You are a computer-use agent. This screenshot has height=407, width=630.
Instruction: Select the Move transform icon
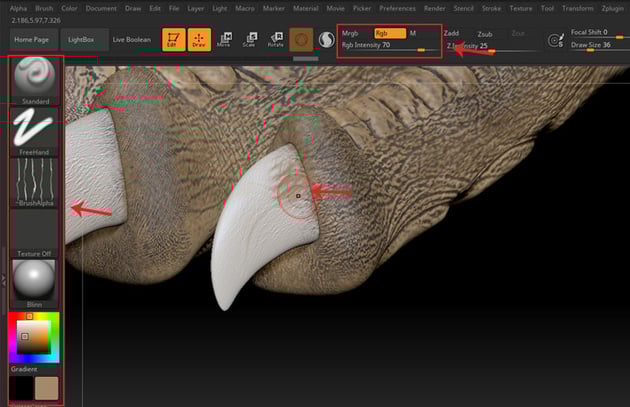tap(224, 40)
